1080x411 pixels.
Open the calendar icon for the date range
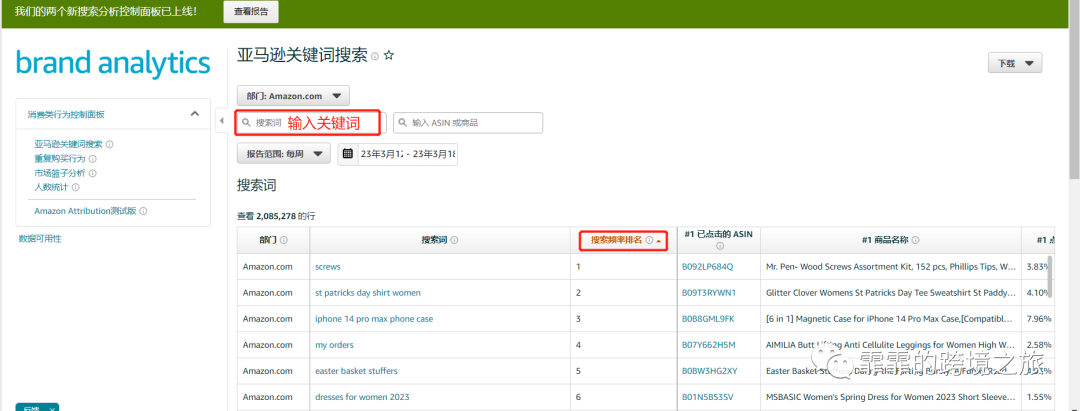pyautogui.click(x=348, y=154)
